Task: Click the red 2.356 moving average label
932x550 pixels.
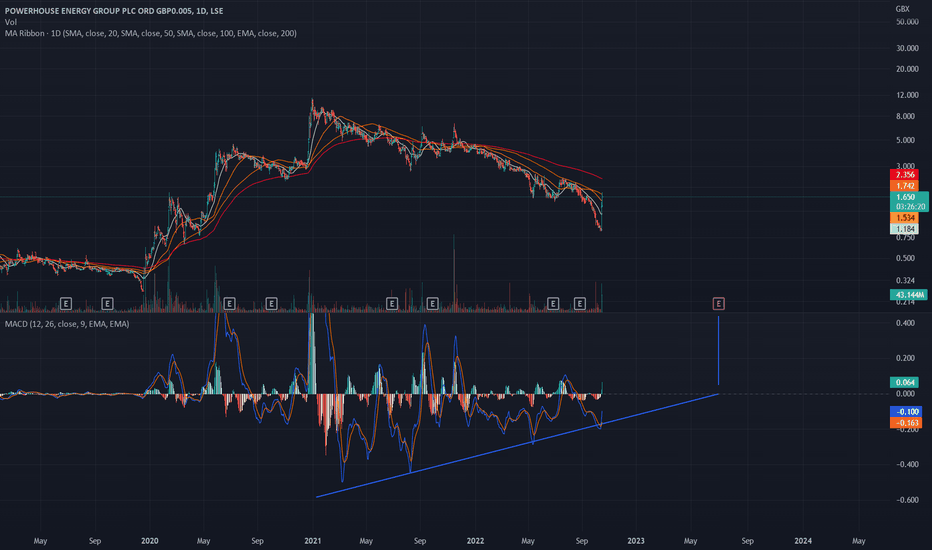Action: click(904, 175)
